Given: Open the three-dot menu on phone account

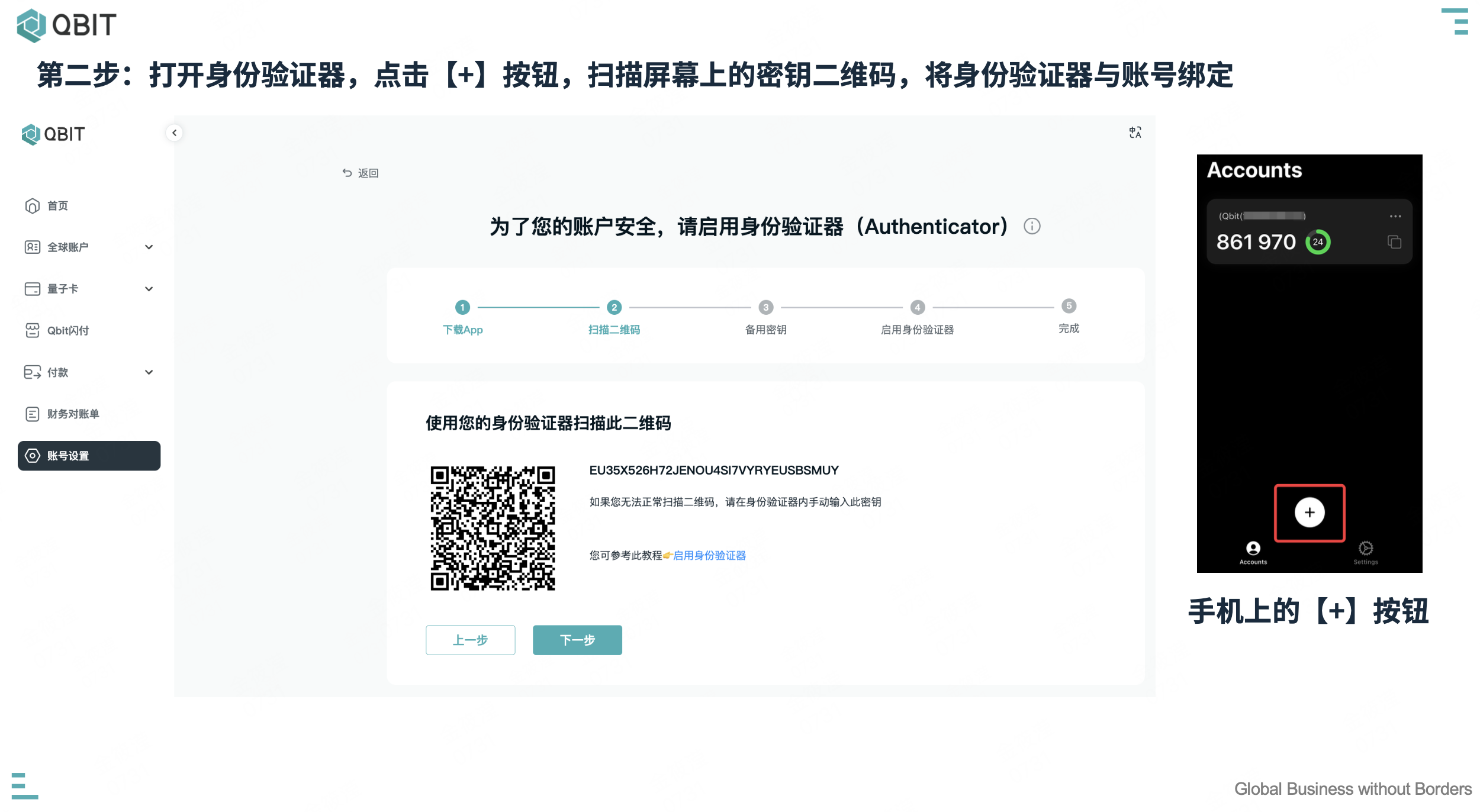Looking at the screenshot, I should (x=1395, y=216).
